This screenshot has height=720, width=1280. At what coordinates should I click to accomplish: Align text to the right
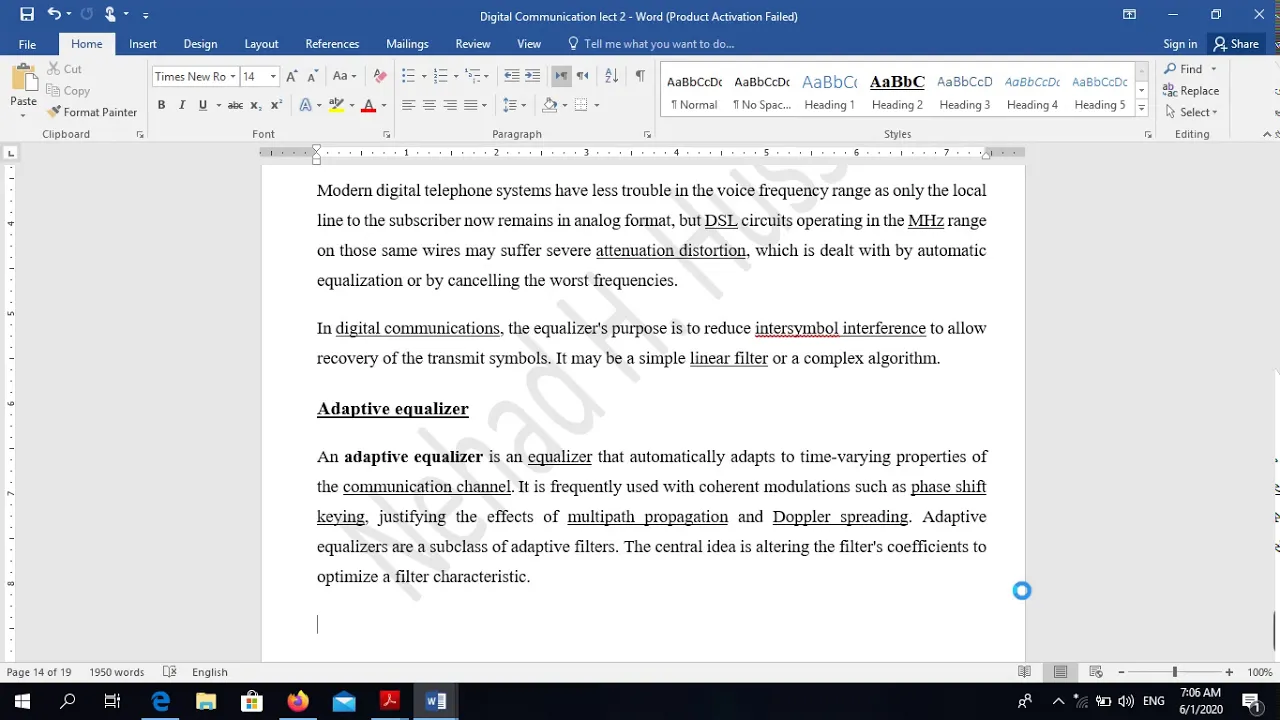[450, 105]
